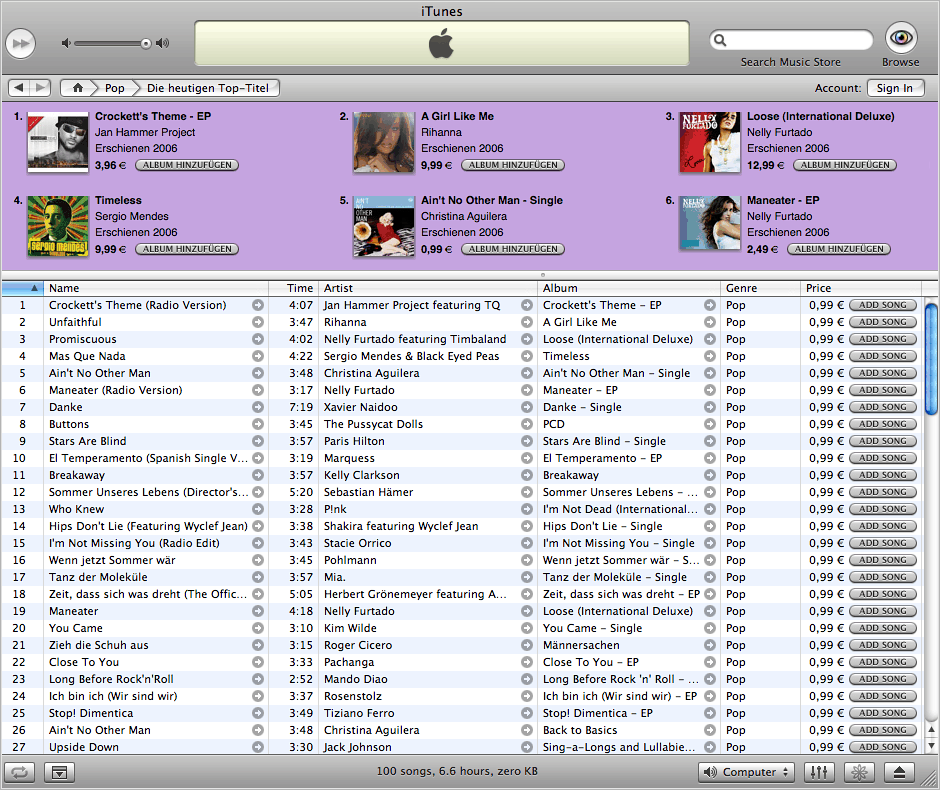Viewport: 940px width, 790px height.
Task: Click the Browse eye icon
Action: coord(900,39)
